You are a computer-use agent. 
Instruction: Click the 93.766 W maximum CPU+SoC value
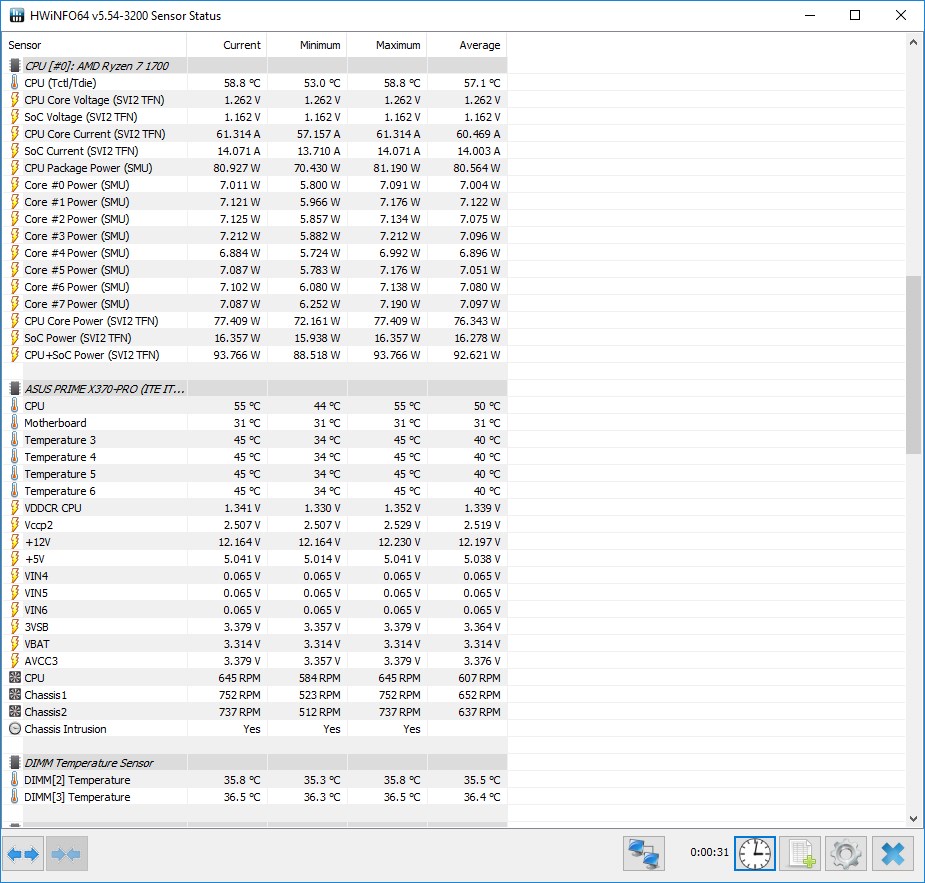396,355
